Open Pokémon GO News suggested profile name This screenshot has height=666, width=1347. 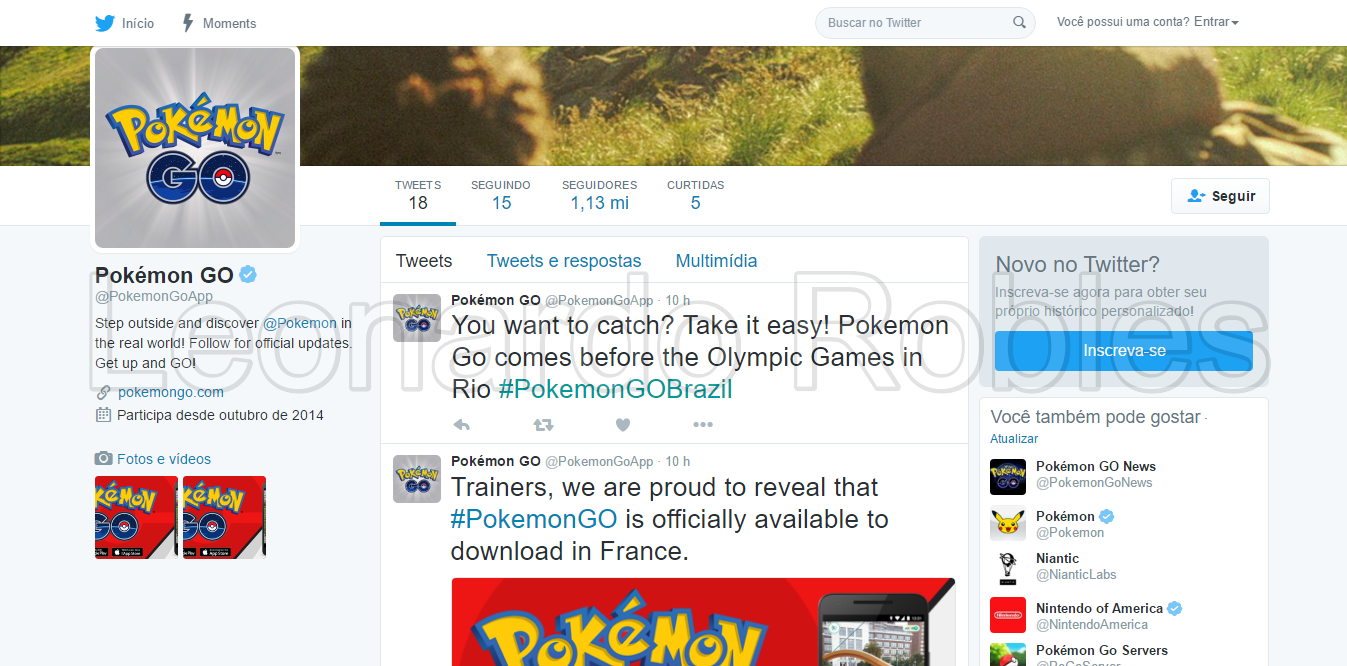[x=1096, y=466]
